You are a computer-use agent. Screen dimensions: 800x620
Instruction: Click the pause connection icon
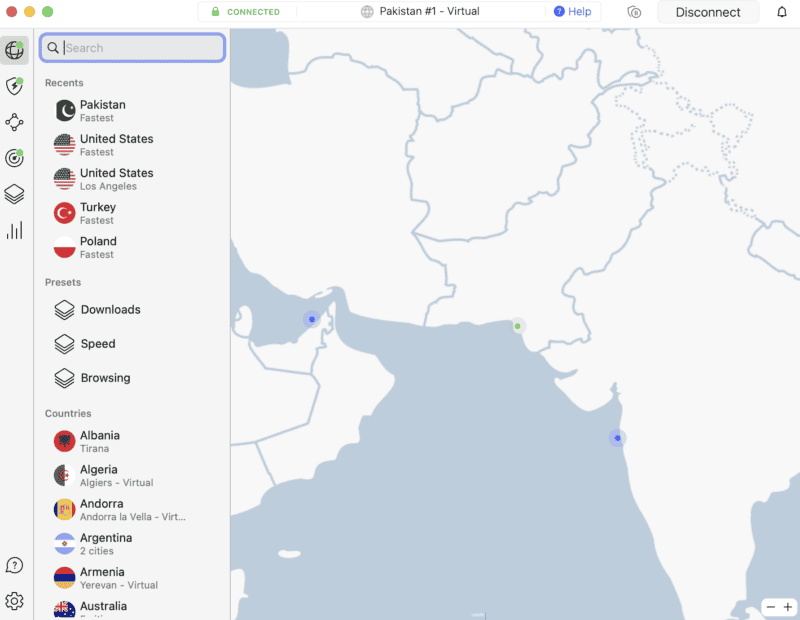tap(634, 12)
